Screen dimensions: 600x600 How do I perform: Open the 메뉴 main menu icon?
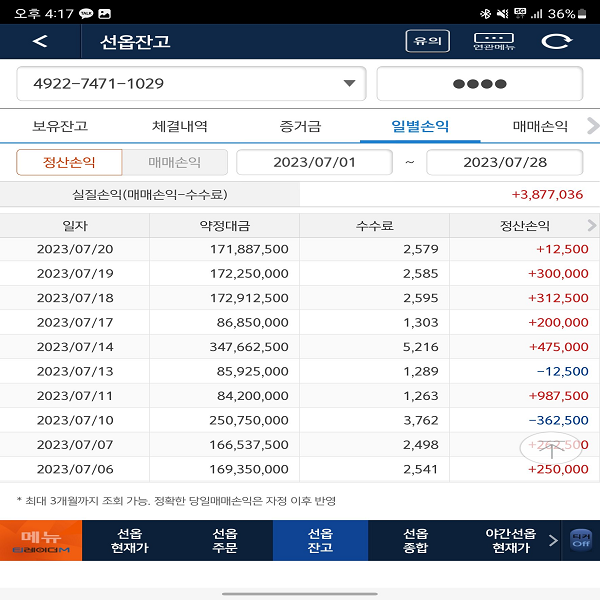coord(40,540)
